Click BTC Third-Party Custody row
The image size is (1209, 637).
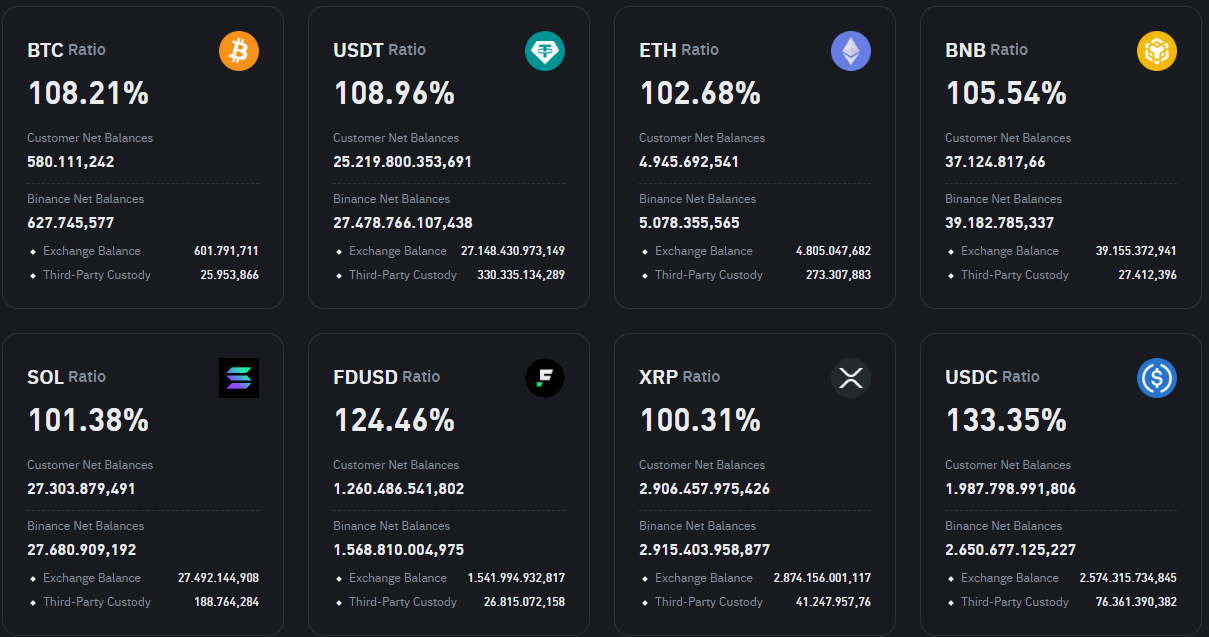(143, 275)
